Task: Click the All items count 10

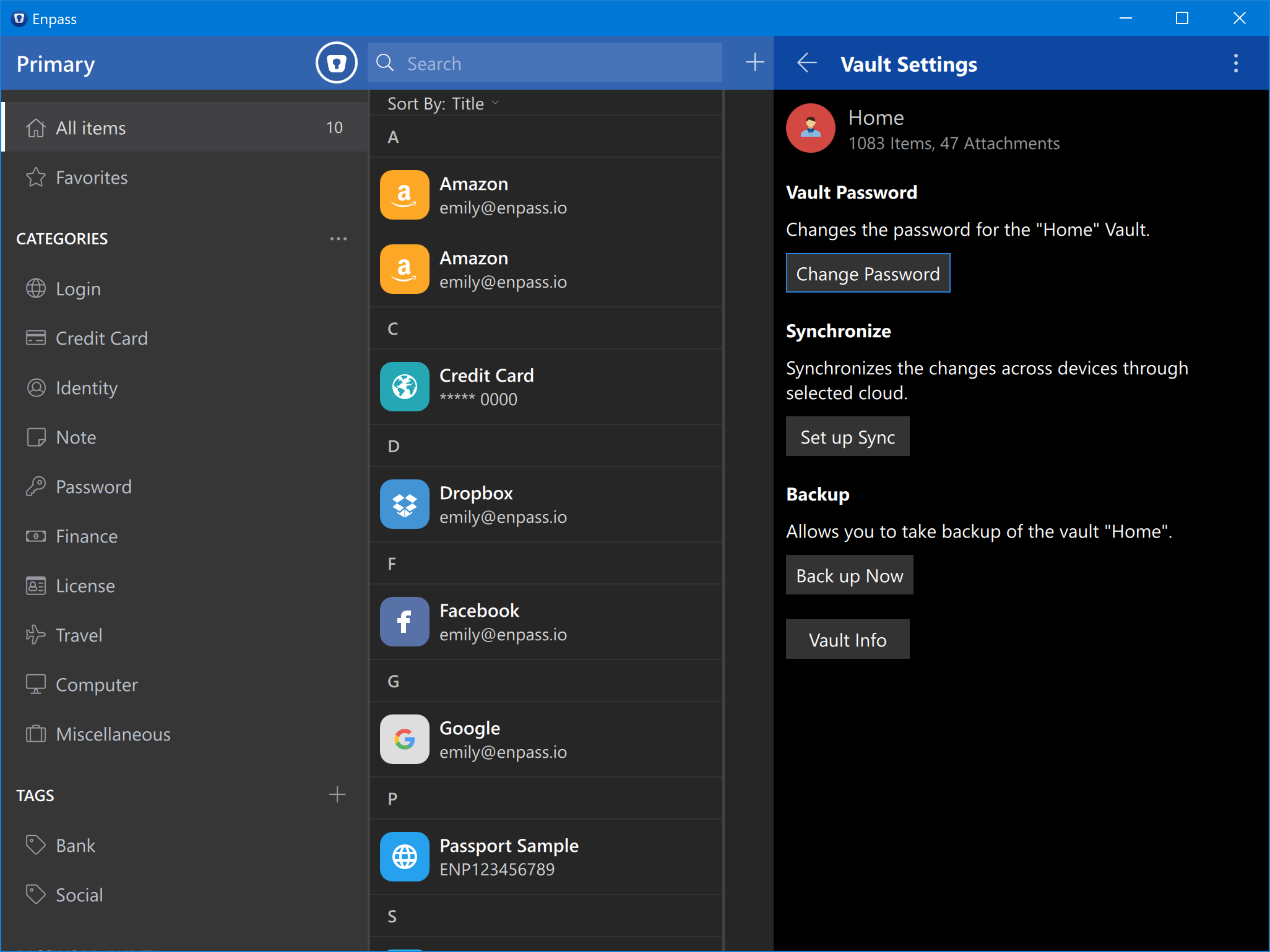Action: click(x=334, y=127)
